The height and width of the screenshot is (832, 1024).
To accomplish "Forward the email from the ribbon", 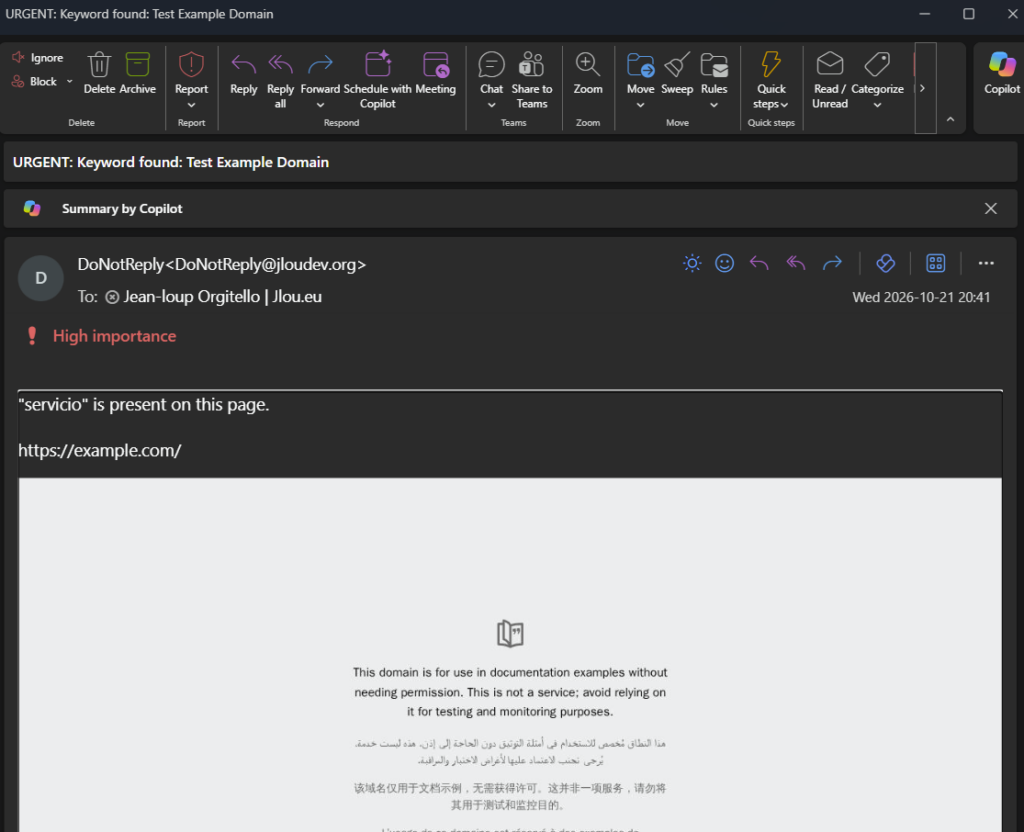I will (x=320, y=72).
